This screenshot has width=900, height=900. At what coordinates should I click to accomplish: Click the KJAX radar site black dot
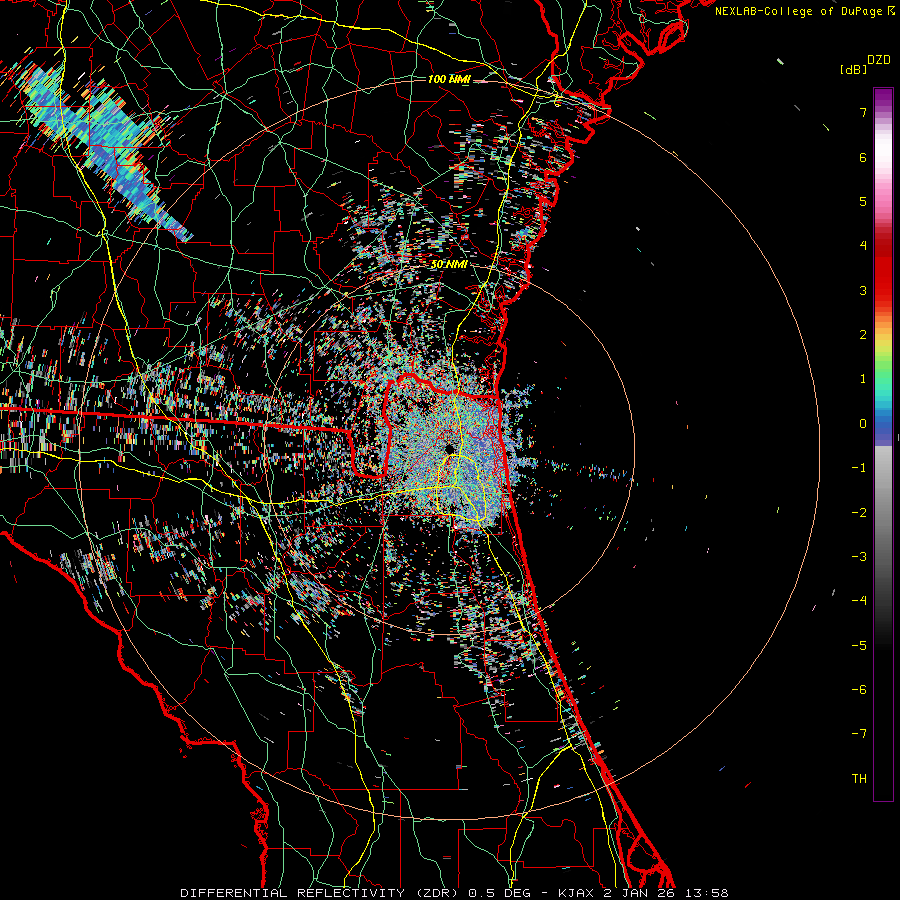(448, 449)
